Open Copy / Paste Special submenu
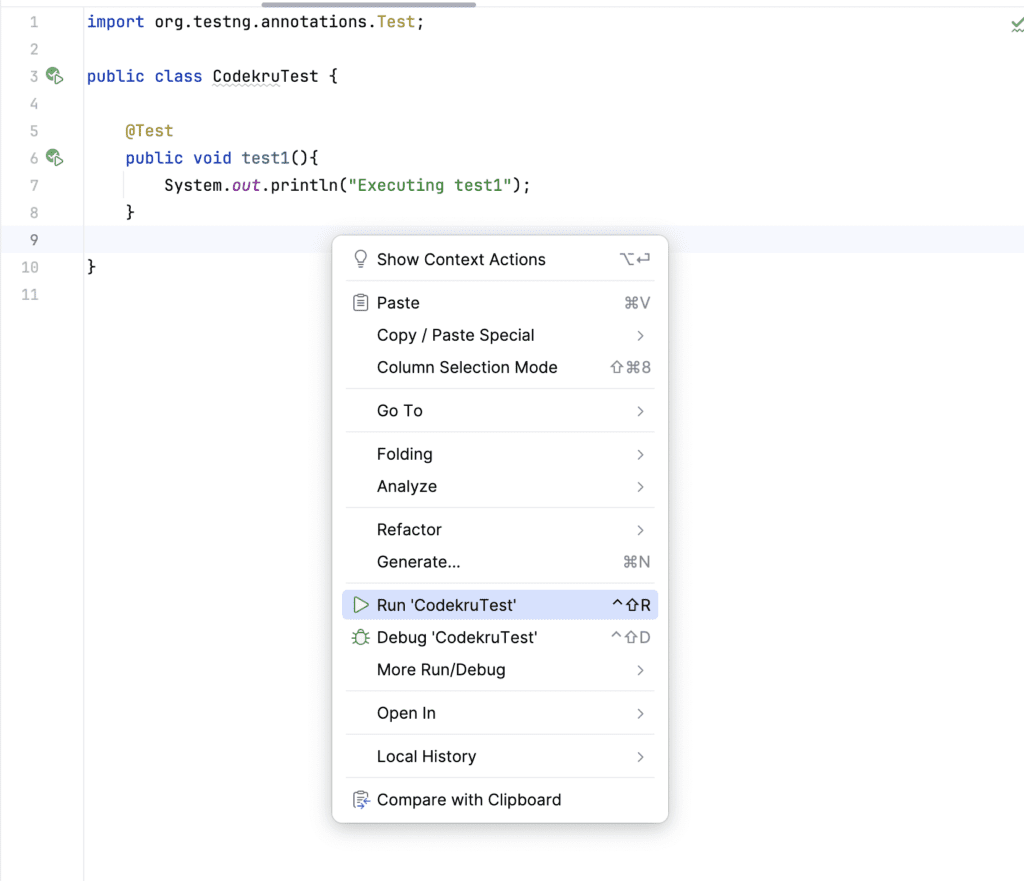 [x=500, y=335]
